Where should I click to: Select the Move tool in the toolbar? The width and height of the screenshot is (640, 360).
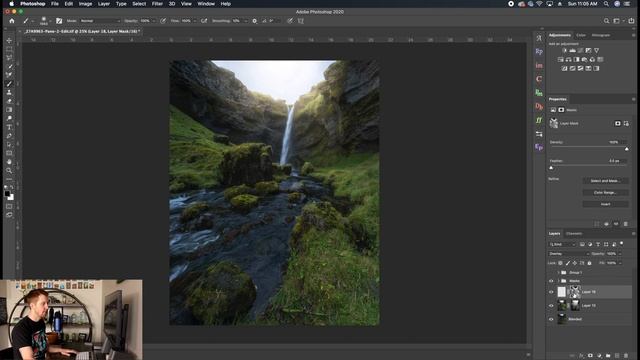click(9, 40)
